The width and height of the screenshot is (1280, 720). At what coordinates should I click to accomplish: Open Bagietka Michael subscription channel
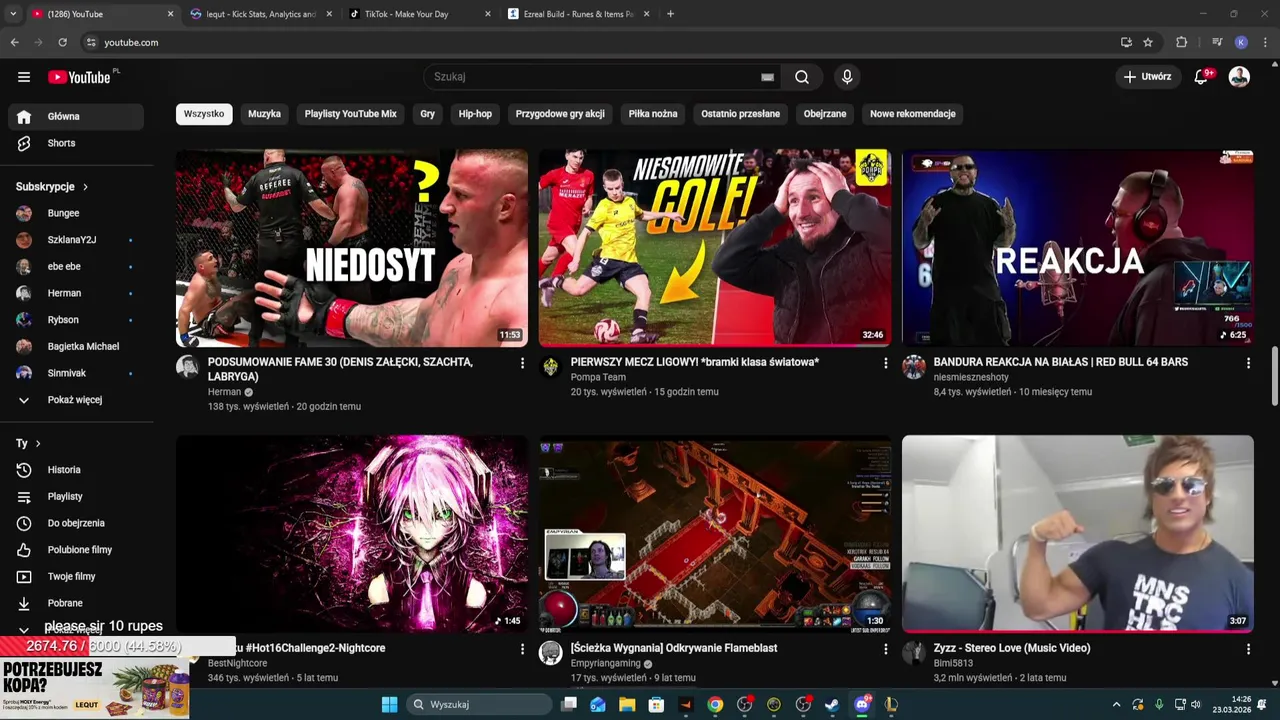coord(76,346)
